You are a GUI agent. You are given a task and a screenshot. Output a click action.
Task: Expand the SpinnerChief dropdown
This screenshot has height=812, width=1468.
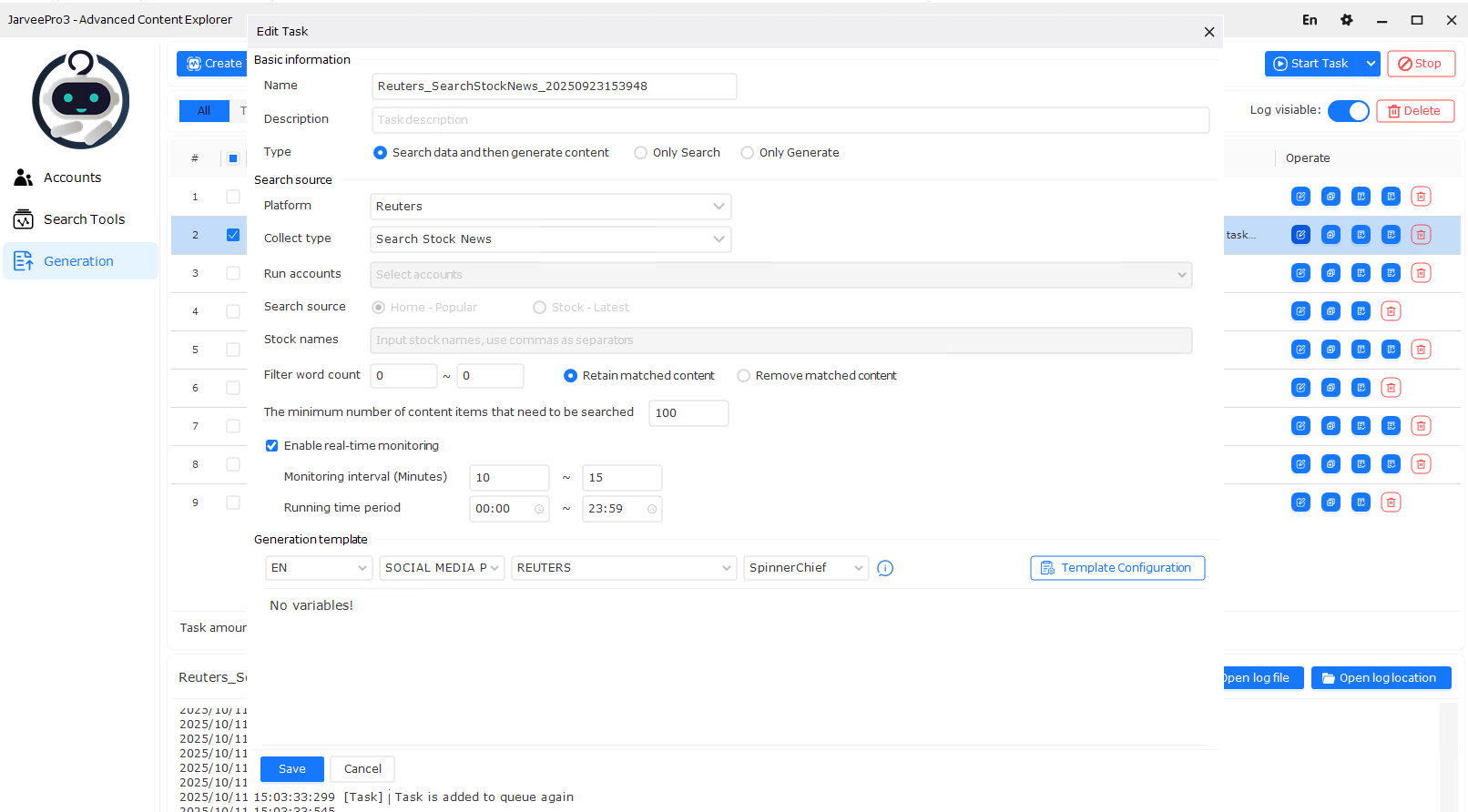pos(805,568)
